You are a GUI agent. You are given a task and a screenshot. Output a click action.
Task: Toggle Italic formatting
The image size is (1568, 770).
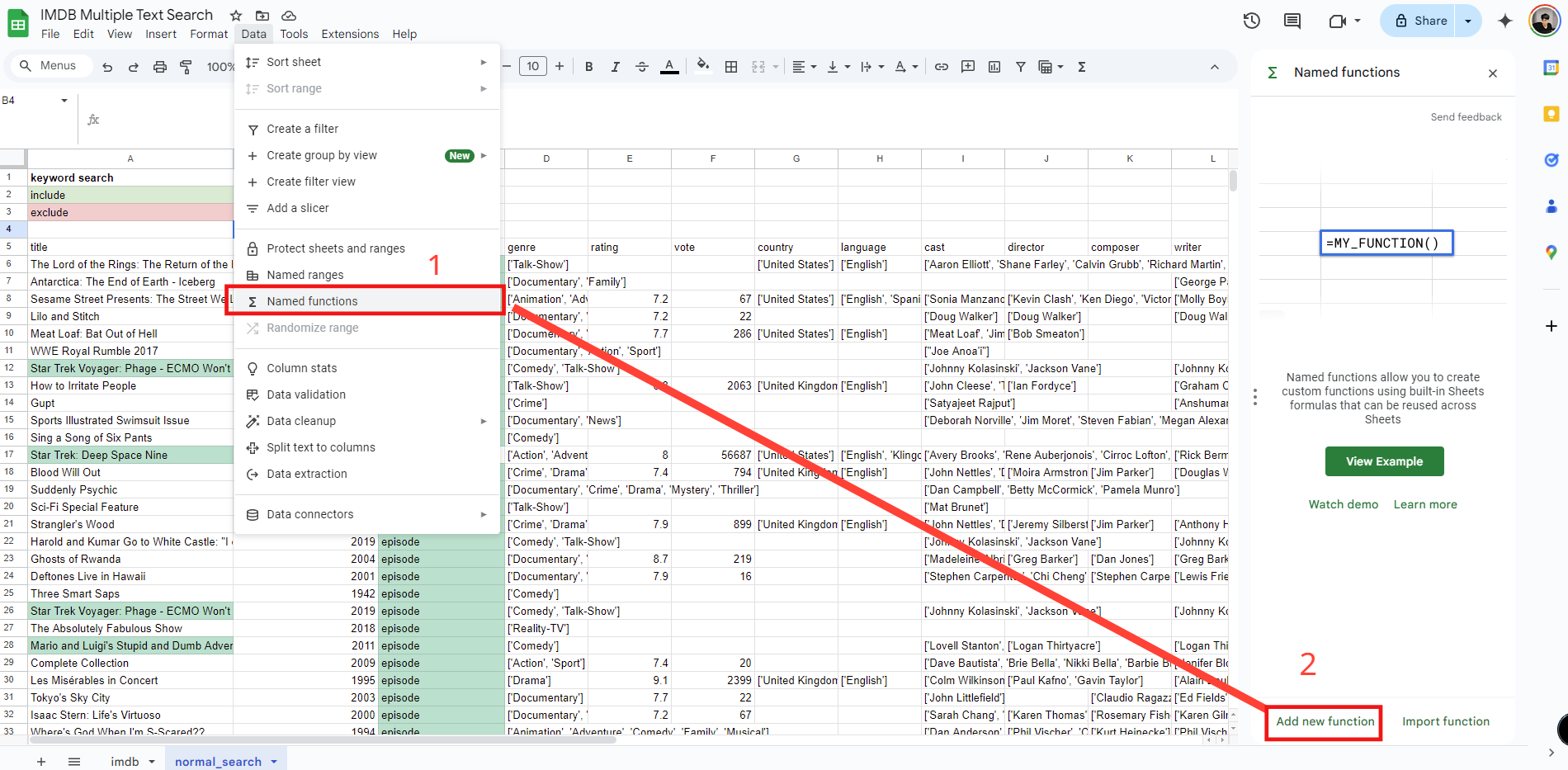tap(616, 67)
